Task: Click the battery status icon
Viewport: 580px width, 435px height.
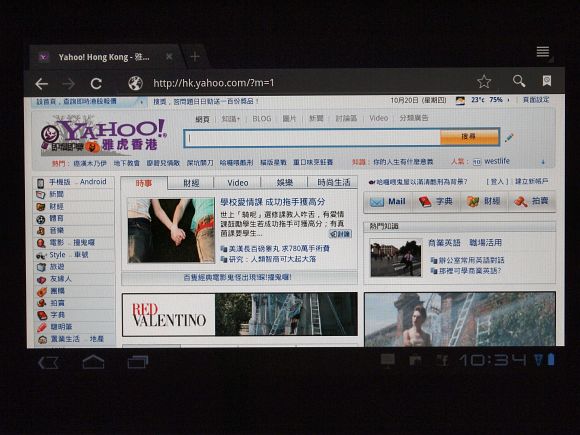Action: click(x=551, y=359)
